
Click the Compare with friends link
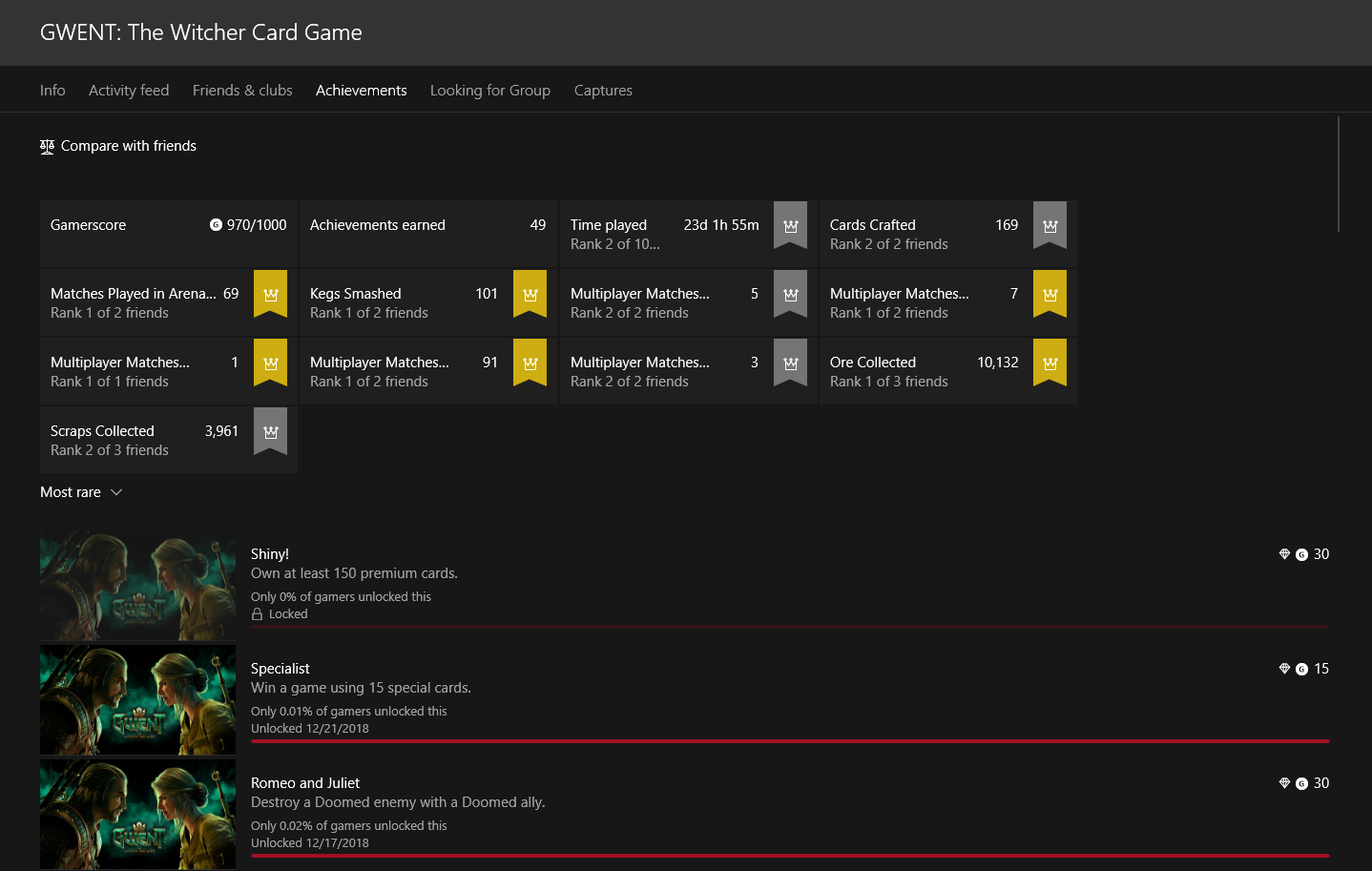pyautogui.click(x=118, y=146)
